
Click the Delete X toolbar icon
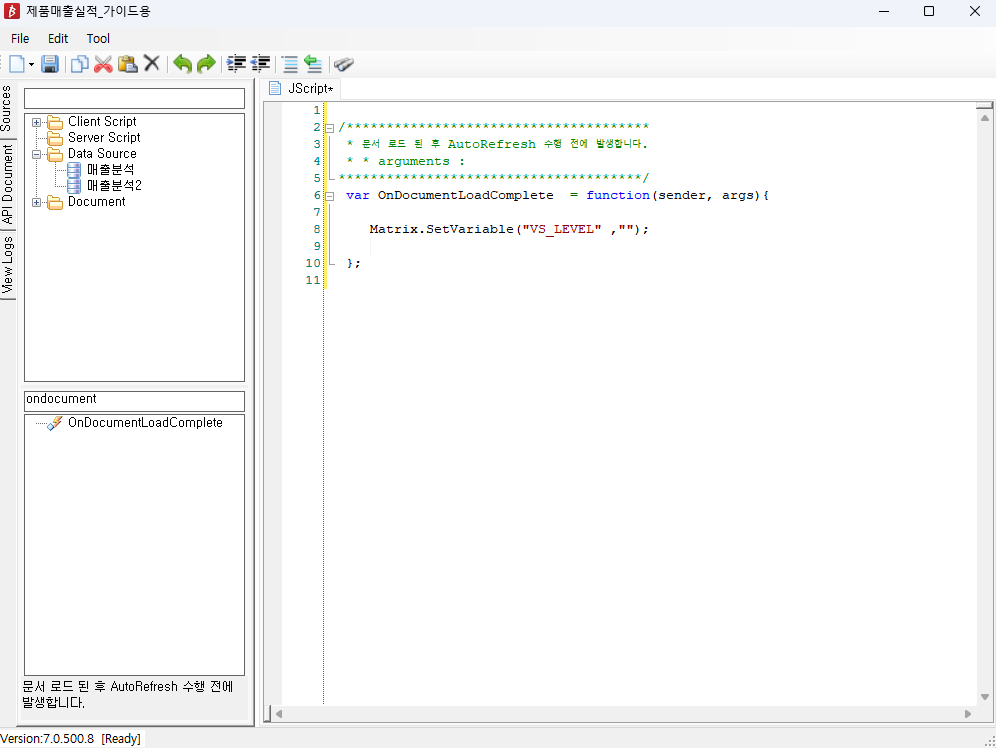[152, 63]
